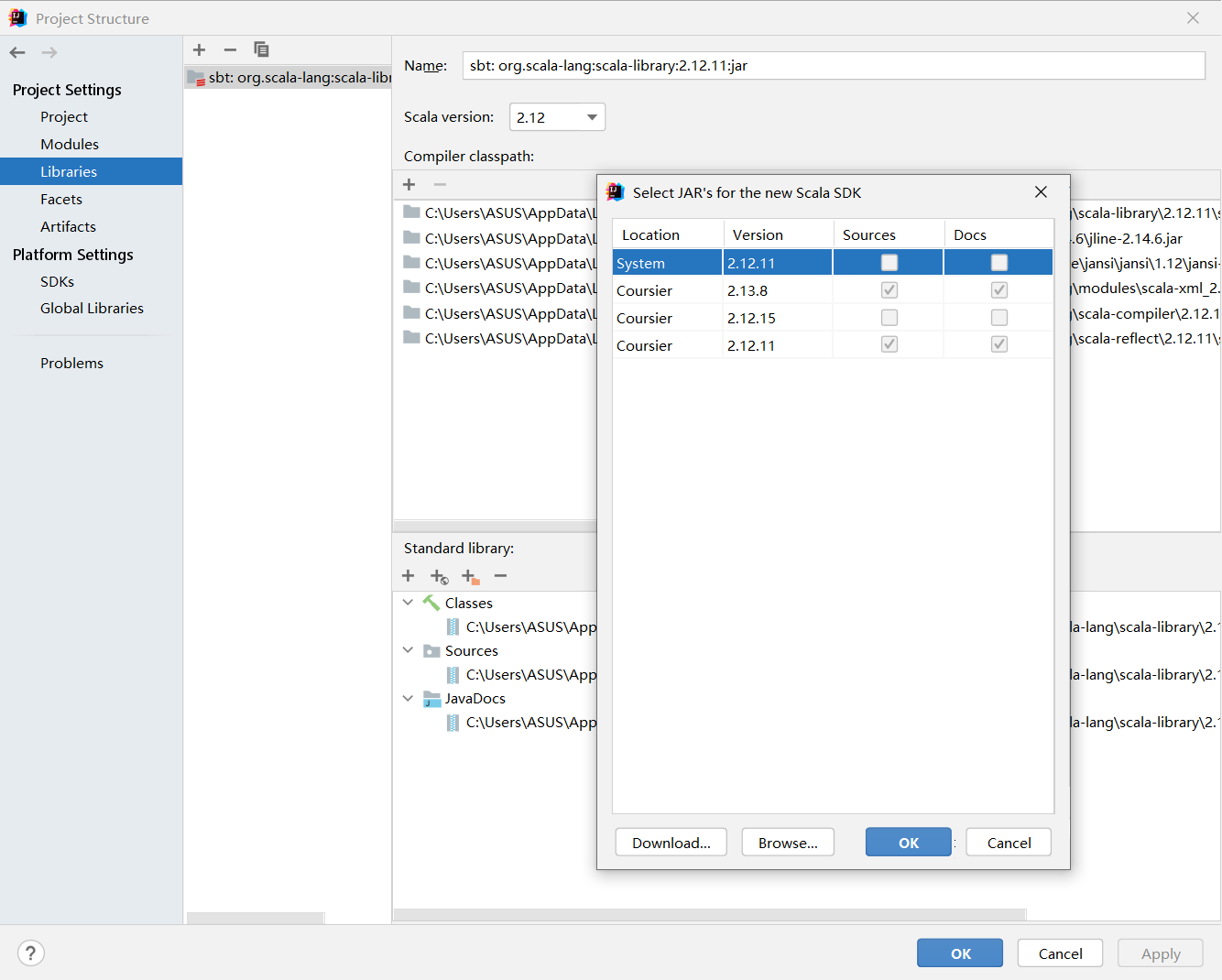
Task: Click Sources folder icon in tree
Action: pos(431,650)
